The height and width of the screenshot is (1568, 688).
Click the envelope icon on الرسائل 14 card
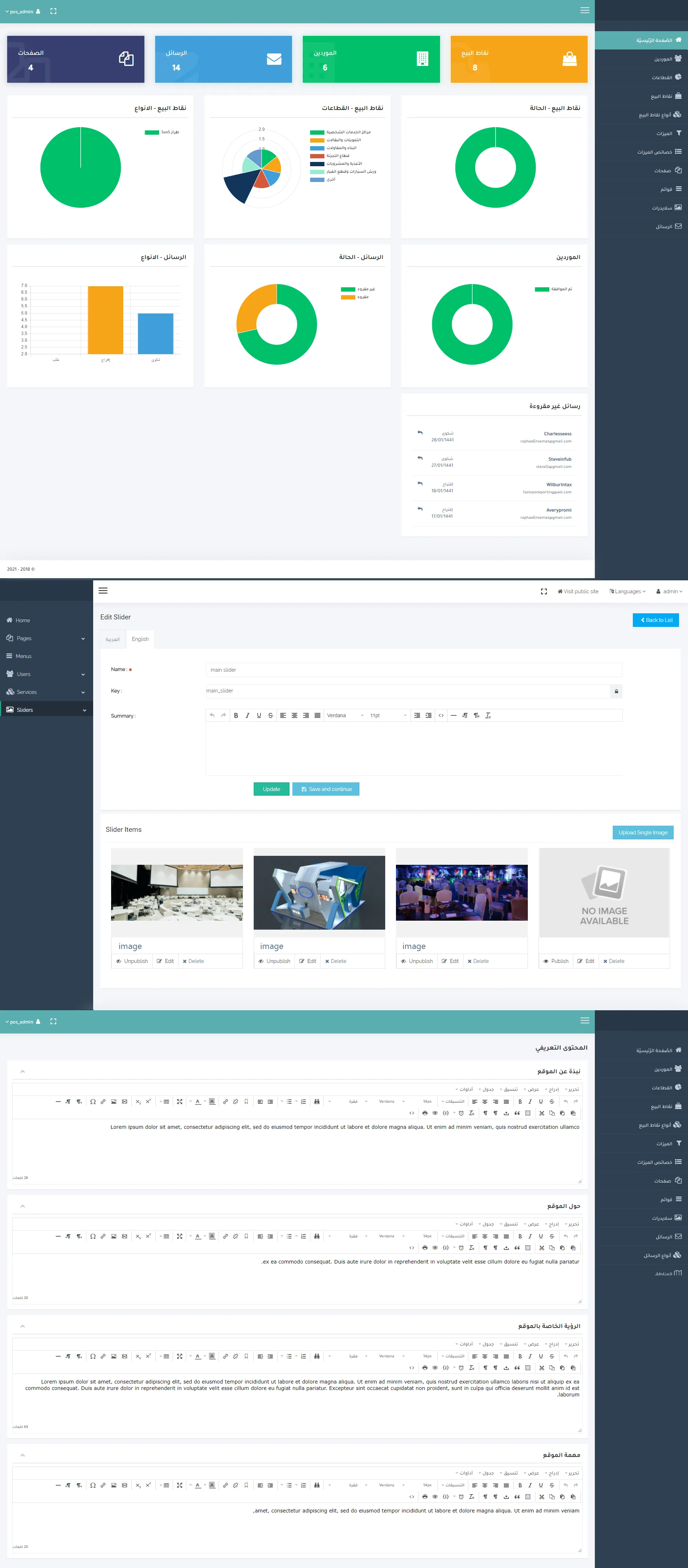(x=274, y=59)
